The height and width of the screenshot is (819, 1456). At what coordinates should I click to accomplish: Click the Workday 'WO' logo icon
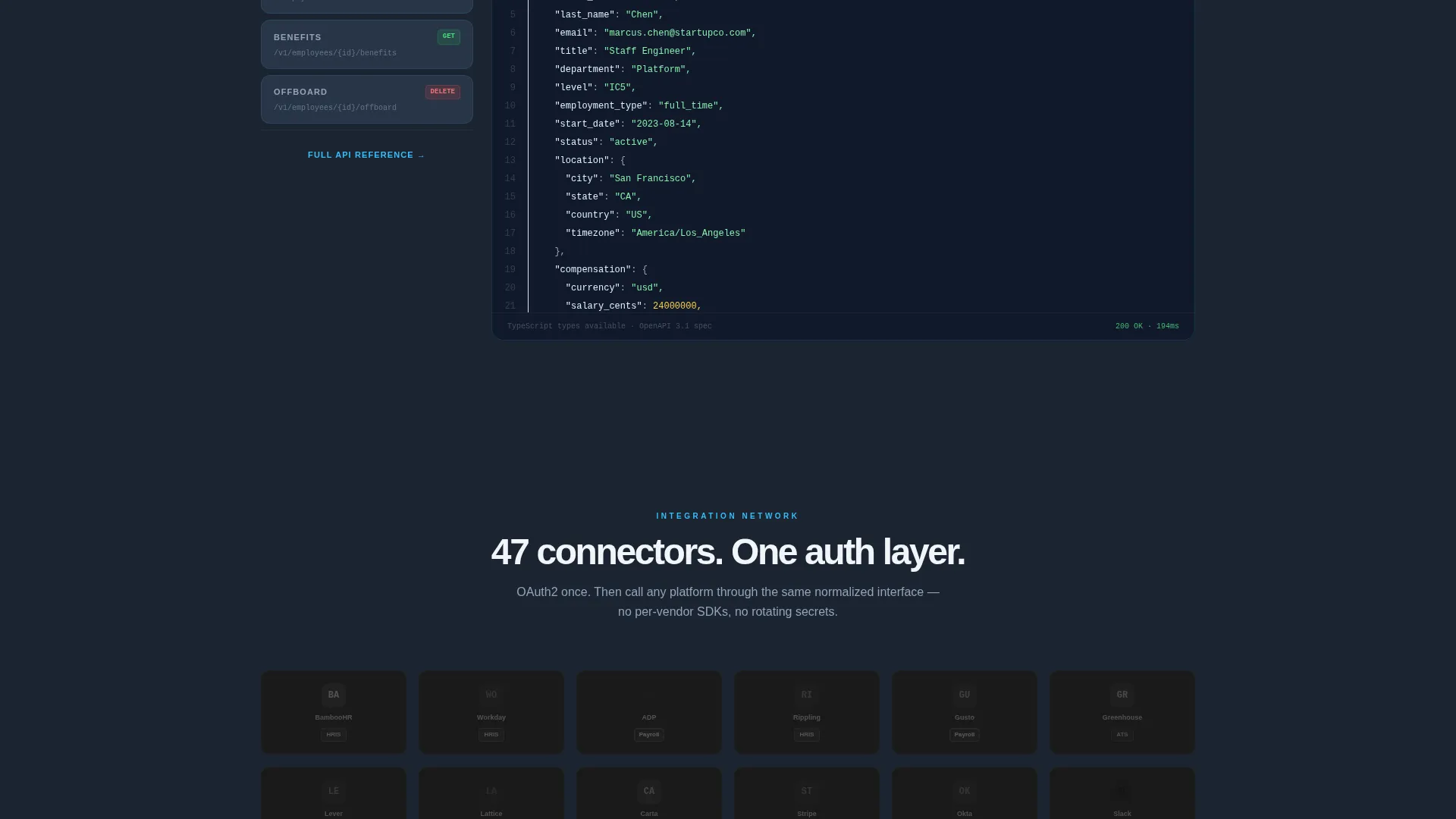(491, 695)
